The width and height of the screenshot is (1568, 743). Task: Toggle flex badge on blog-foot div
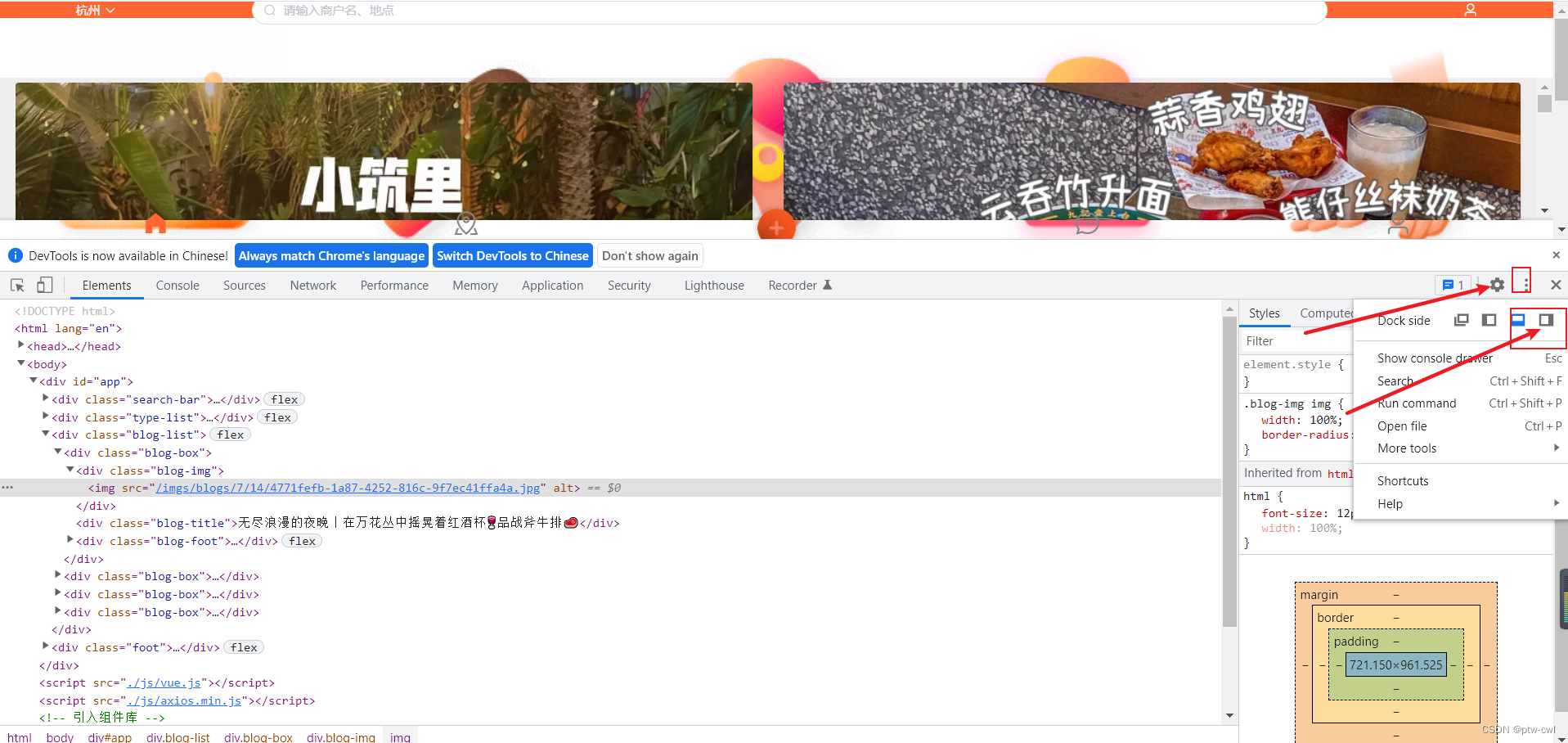(x=302, y=541)
